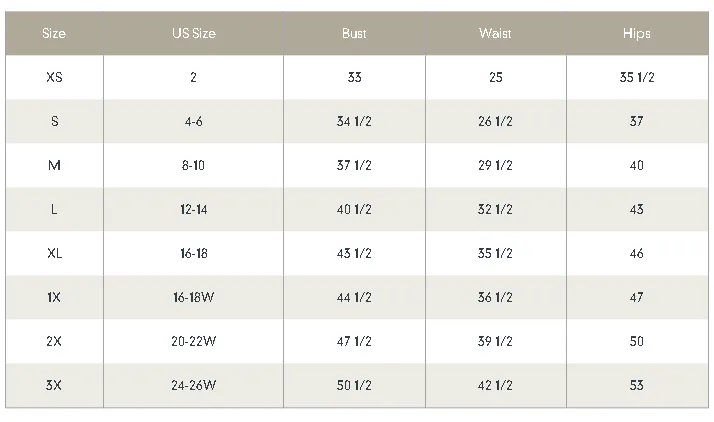The height and width of the screenshot is (422, 714).
Task: Select the 35 1/2 hips value for XS
Action: pyautogui.click(x=637, y=77)
